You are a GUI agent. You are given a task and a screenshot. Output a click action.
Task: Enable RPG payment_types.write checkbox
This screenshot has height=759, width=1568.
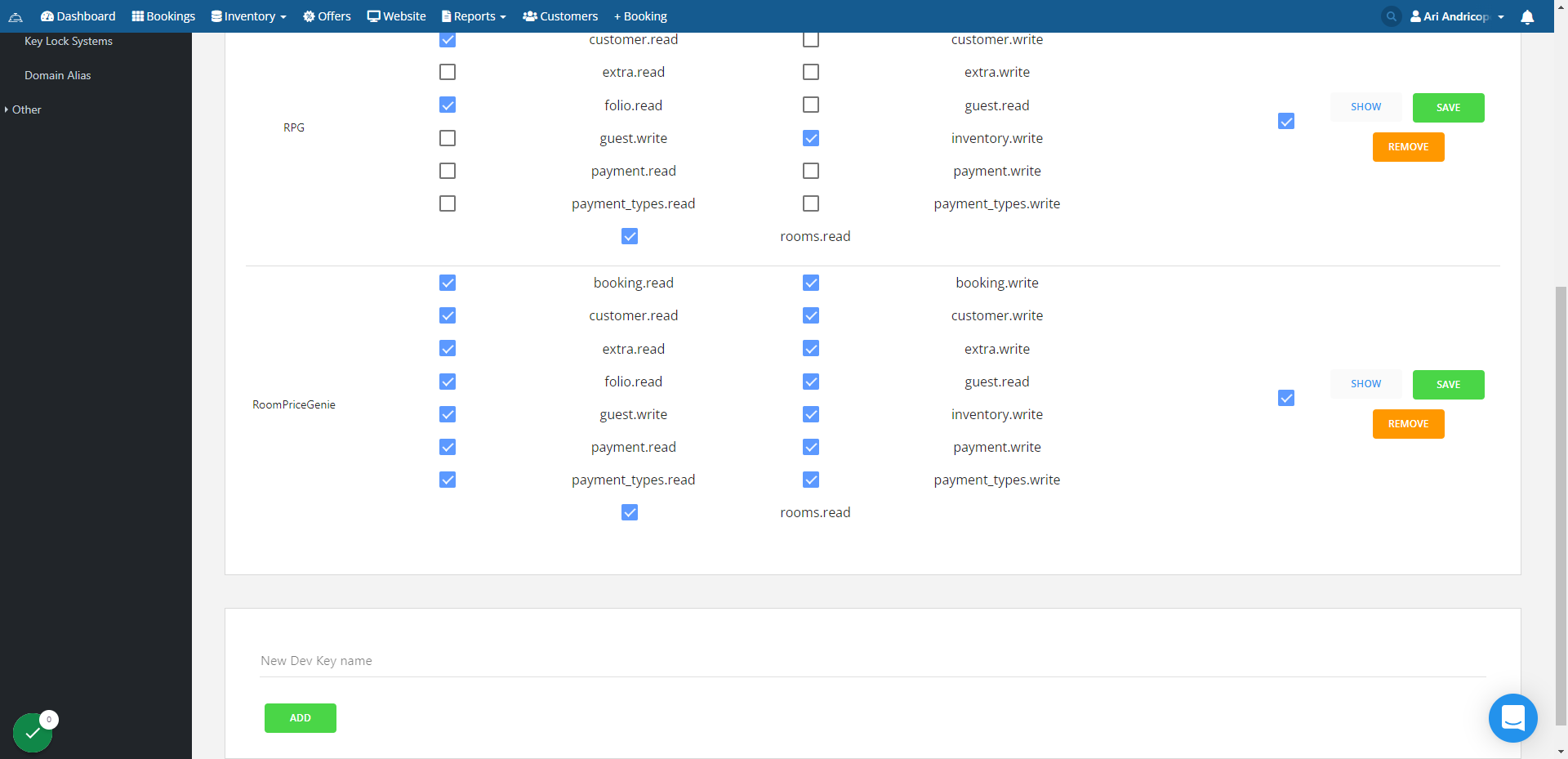(x=811, y=203)
